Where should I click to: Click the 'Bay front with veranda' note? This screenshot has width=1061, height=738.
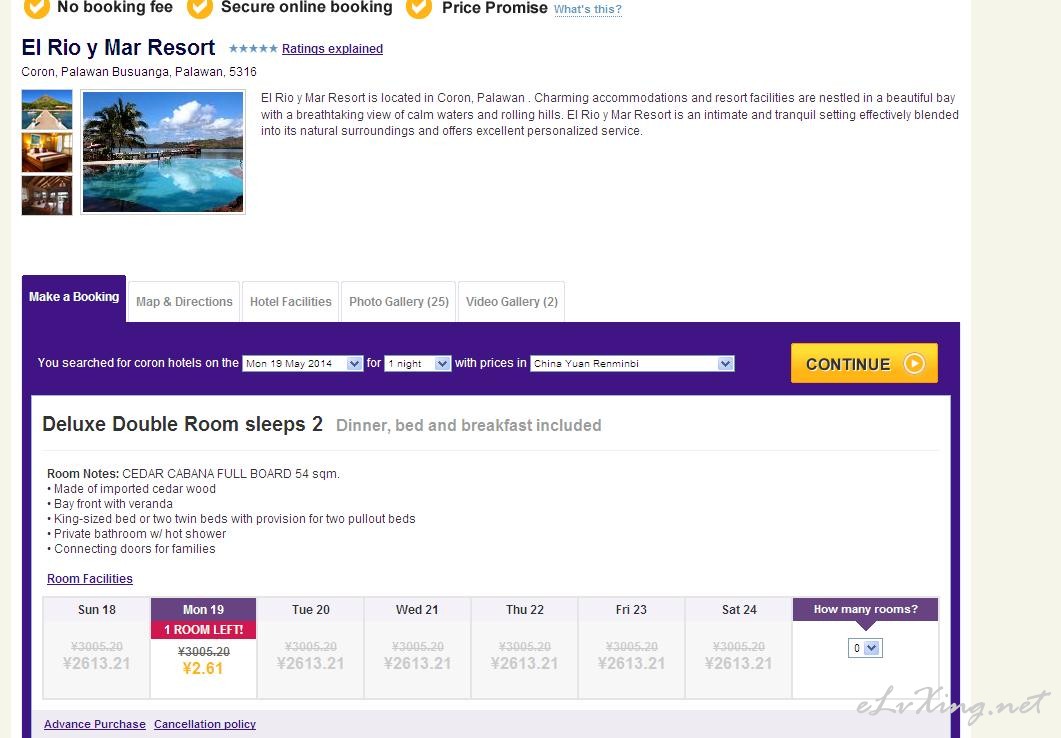pos(113,504)
